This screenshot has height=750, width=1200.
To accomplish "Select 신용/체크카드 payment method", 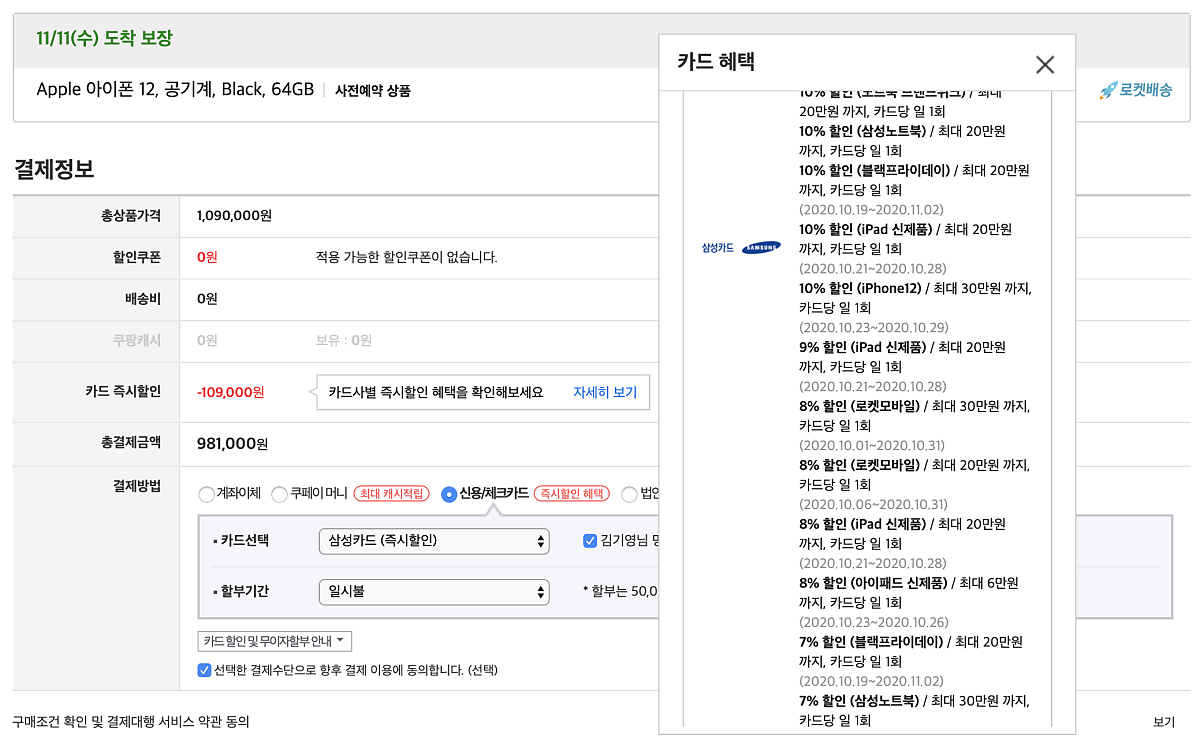I will pos(449,494).
